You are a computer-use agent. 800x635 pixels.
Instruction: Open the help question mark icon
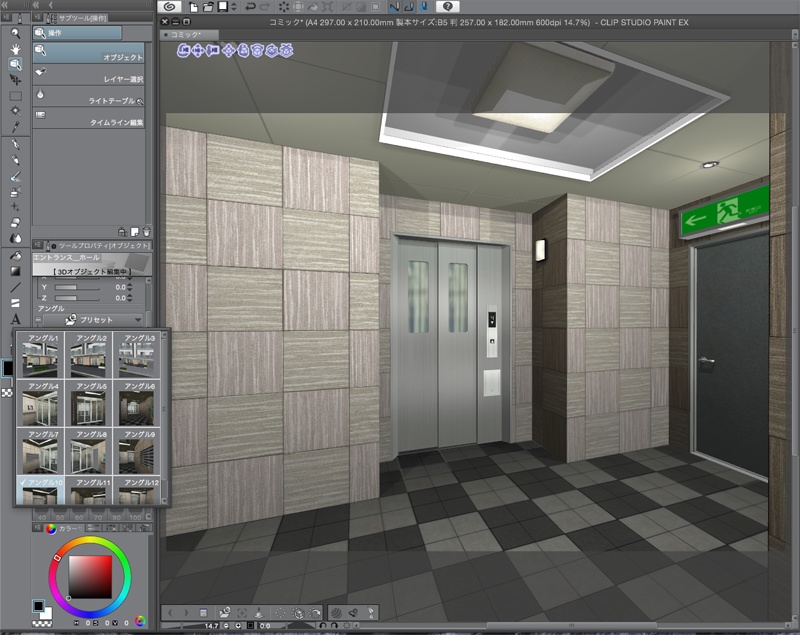447,7
